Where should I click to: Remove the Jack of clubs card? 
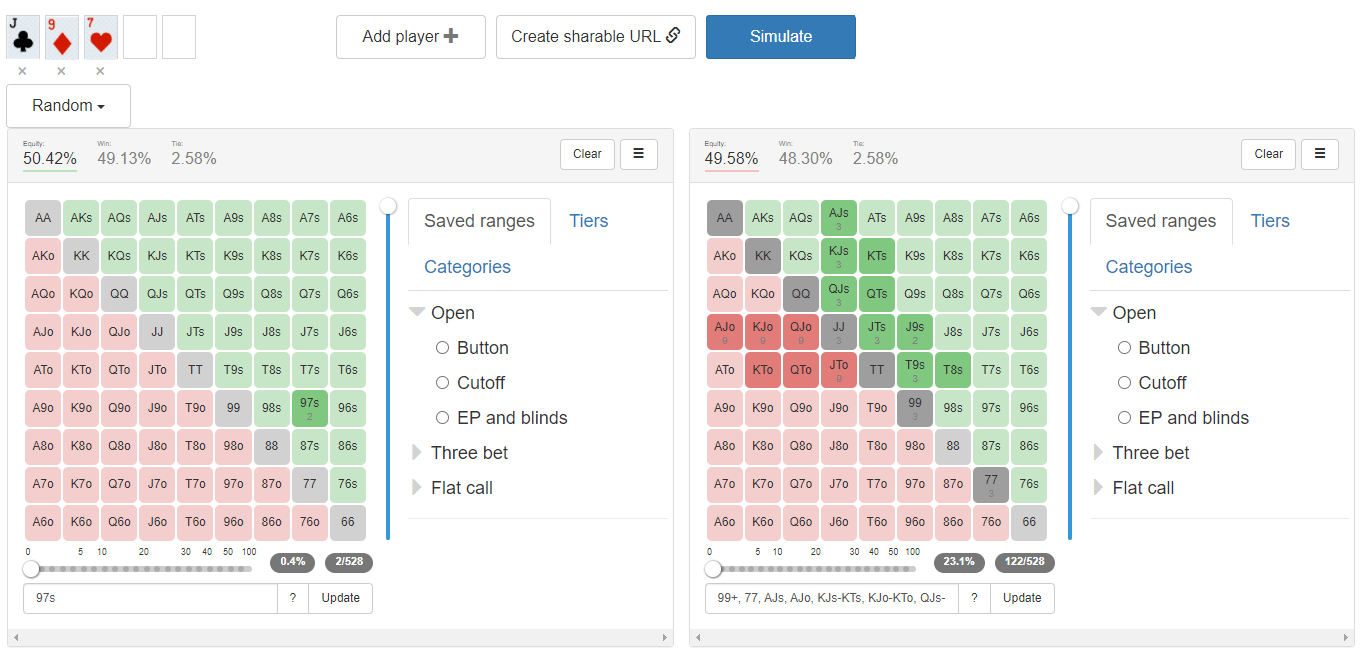point(23,71)
